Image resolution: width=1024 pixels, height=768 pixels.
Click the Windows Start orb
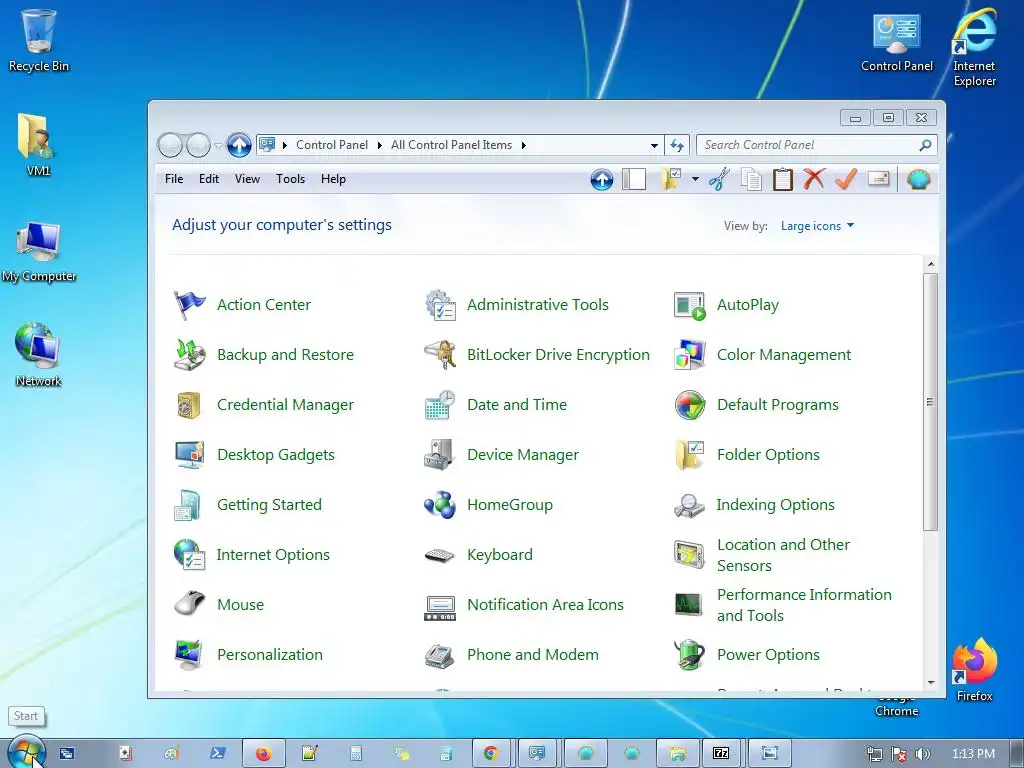[27, 752]
